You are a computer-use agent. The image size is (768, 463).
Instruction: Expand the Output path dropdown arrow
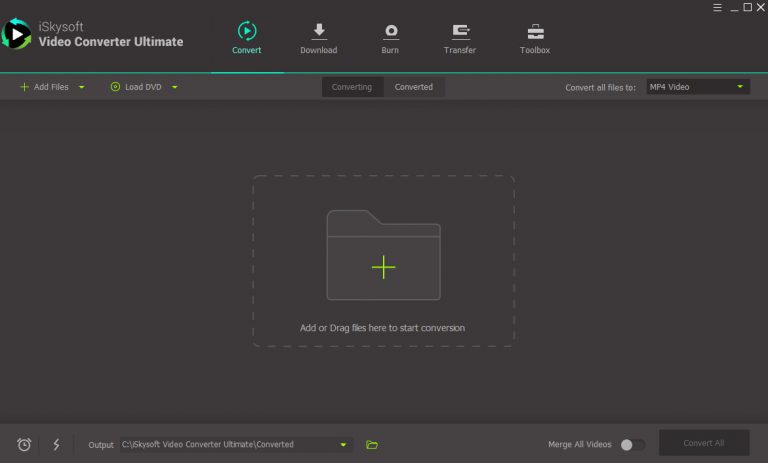point(343,445)
